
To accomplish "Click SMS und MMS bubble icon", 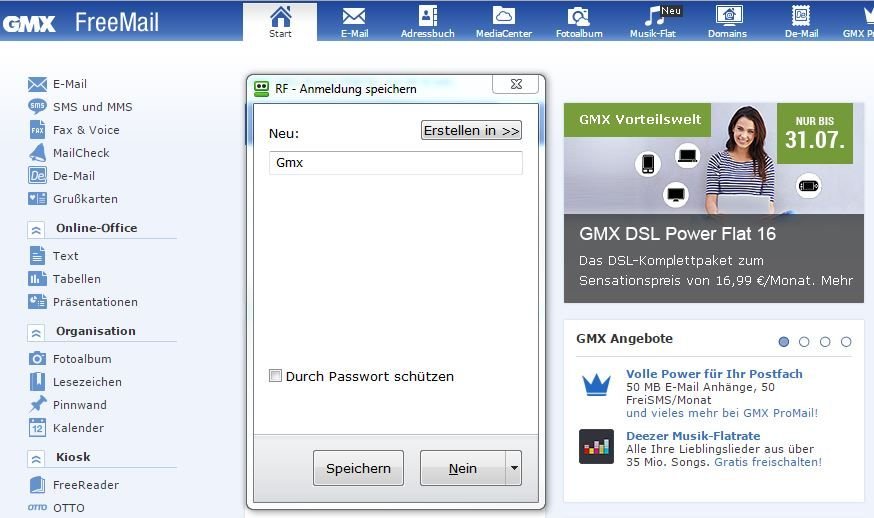I will pos(37,106).
